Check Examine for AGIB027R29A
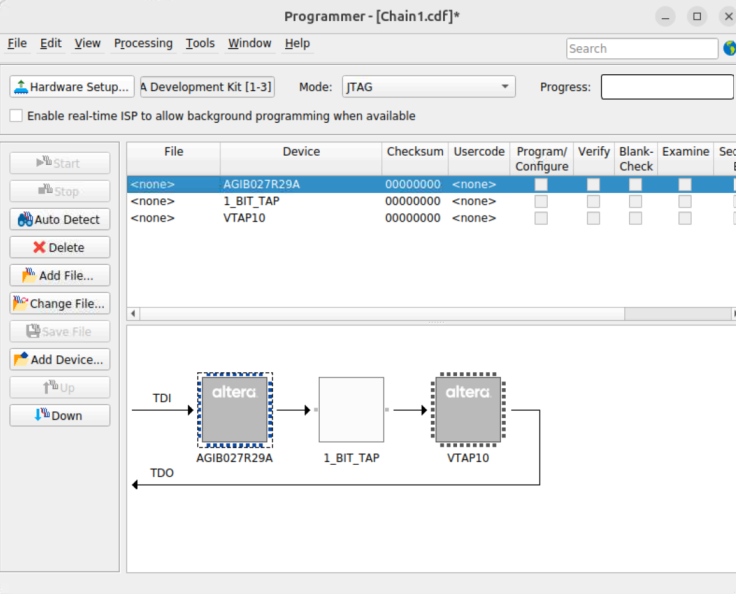Viewport: 736px width, 594px height. pyautogui.click(x=685, y=185)
